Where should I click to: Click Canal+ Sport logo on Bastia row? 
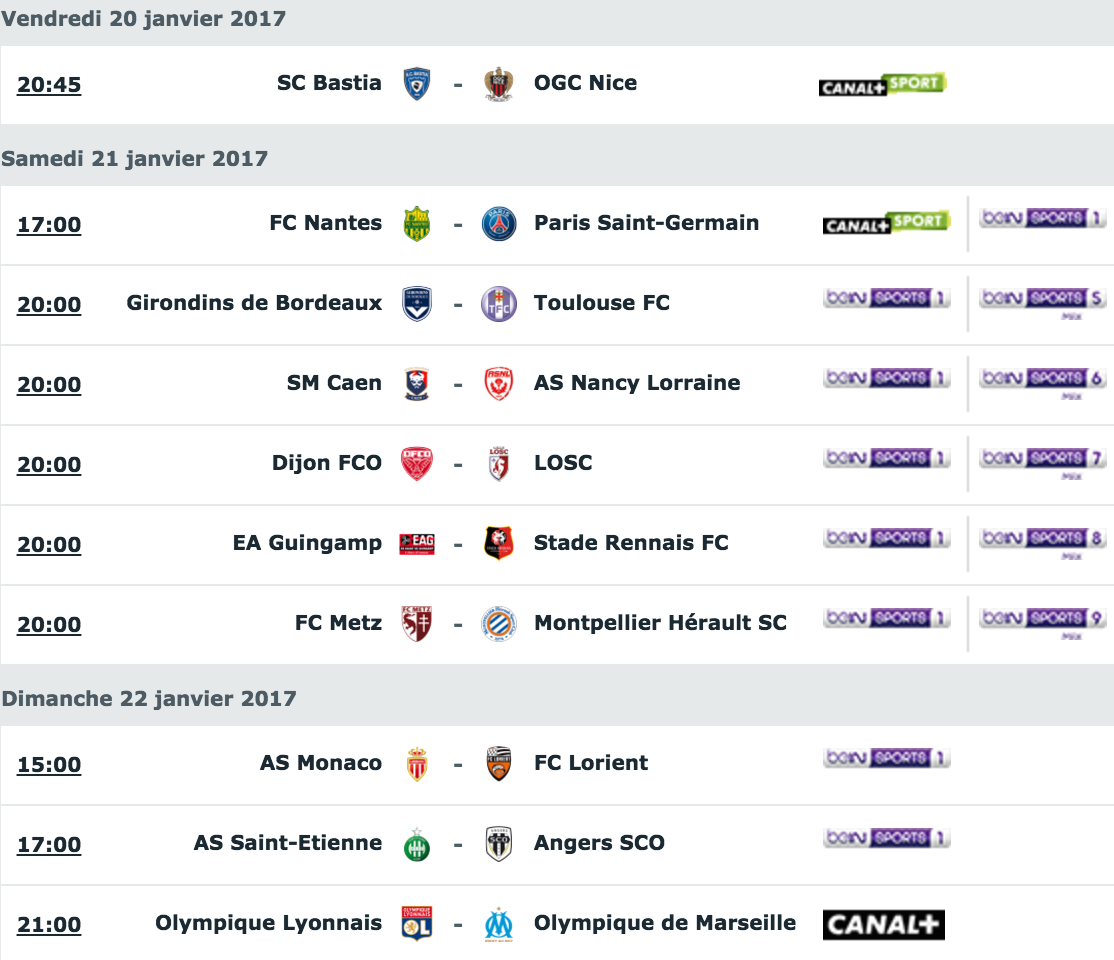coord(882,85)
